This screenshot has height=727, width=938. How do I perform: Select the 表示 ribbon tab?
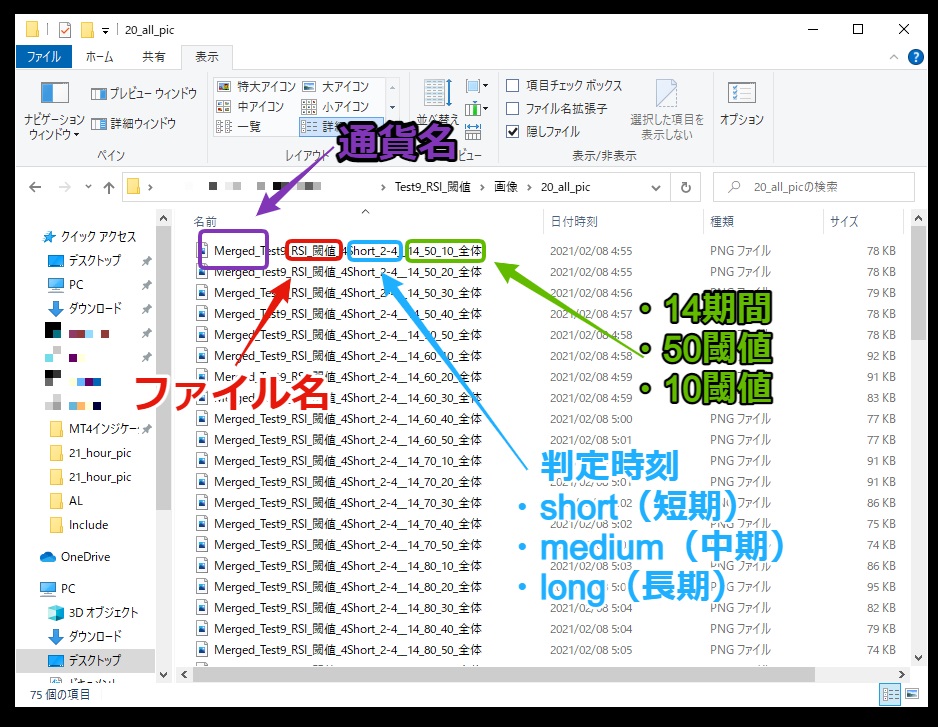[207, 57]
